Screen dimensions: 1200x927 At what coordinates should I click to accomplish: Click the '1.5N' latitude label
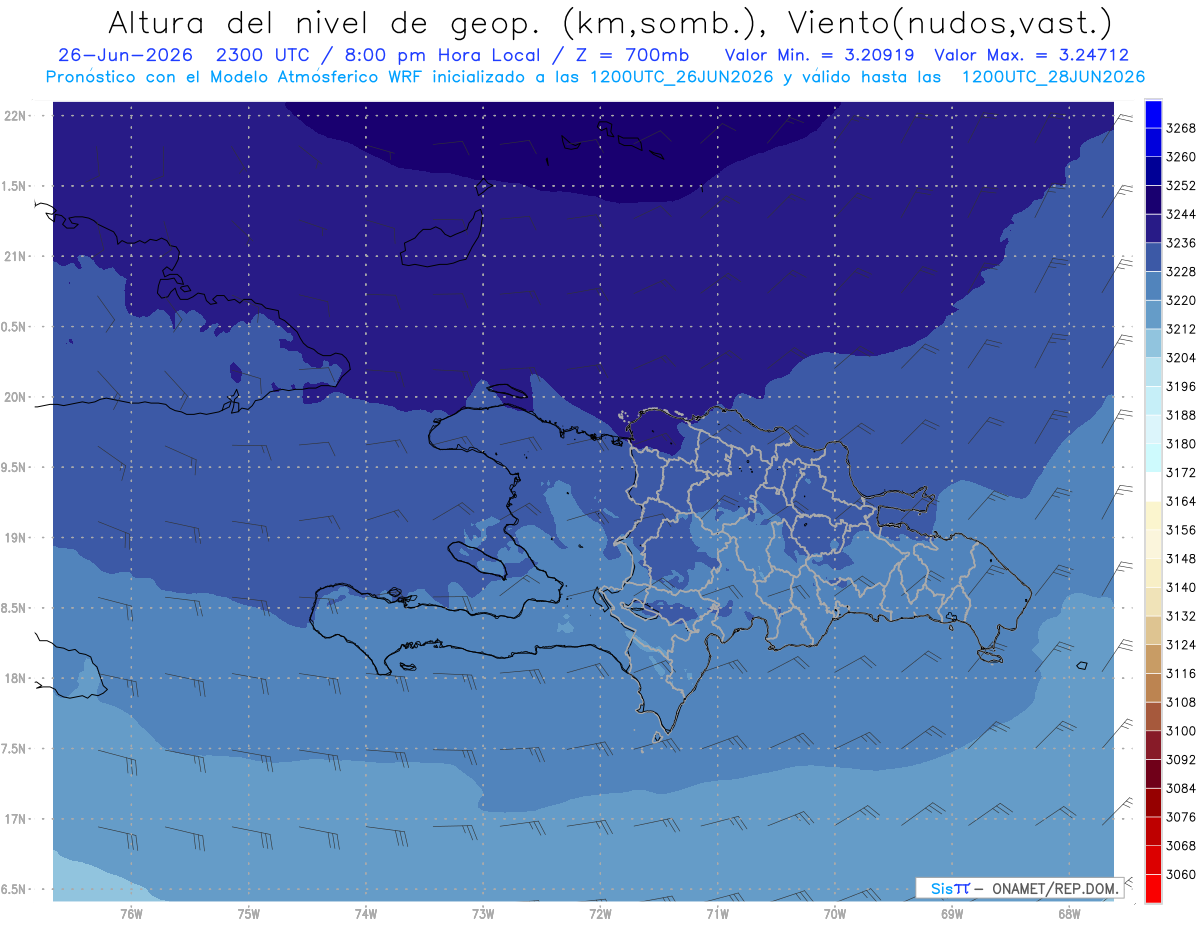click(13, 186)
